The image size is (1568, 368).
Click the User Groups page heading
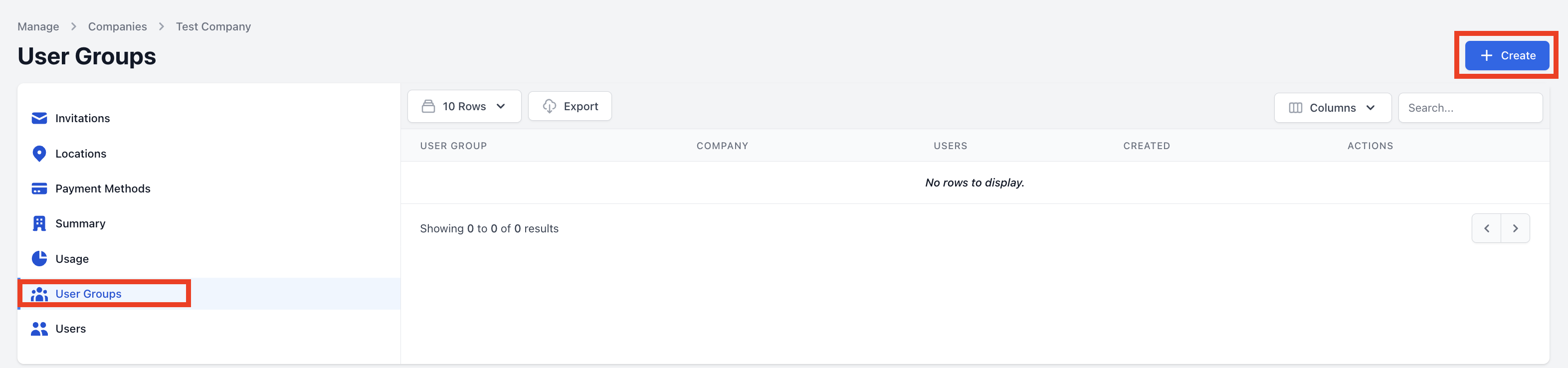click(x=86, y=56)
